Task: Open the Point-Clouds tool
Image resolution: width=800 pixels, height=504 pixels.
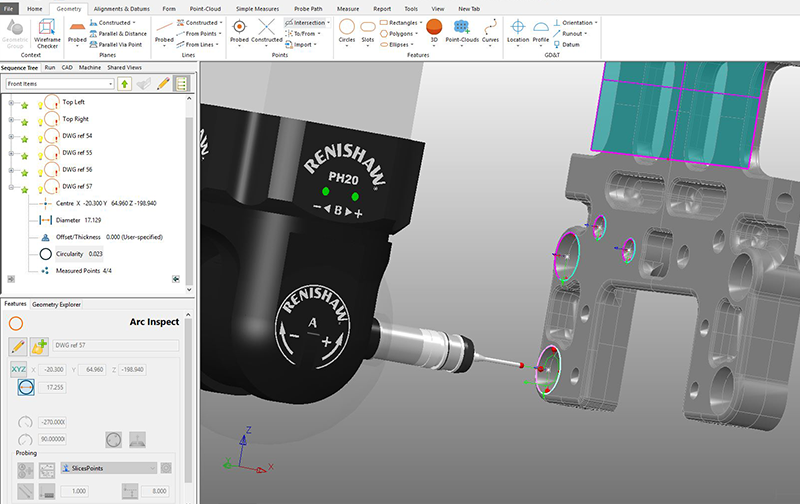Action: click(x=462, y=33)
